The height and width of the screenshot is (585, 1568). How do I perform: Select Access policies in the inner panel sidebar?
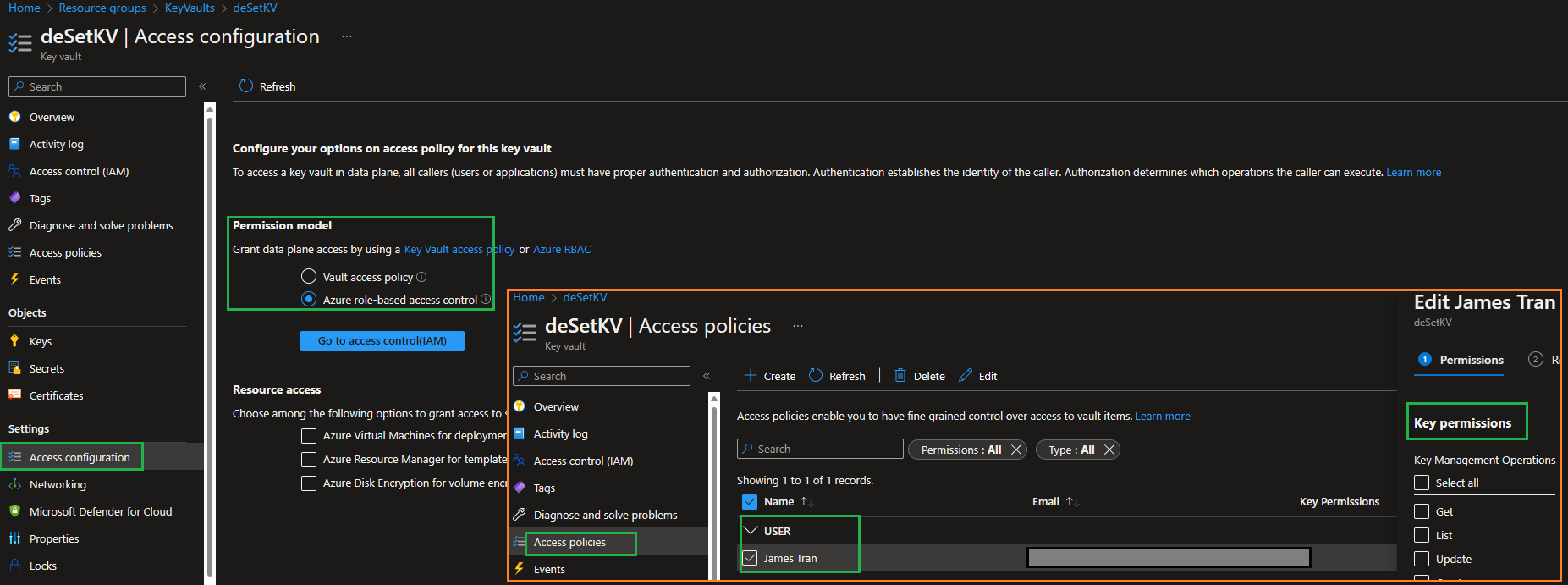(569, 542)
